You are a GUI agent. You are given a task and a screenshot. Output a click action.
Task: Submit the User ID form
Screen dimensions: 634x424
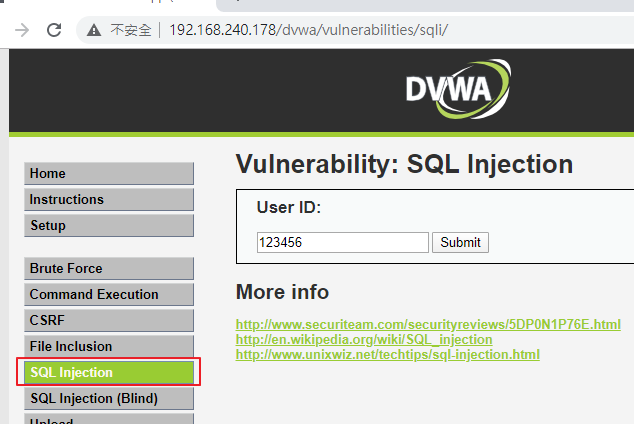click(460, 243)
